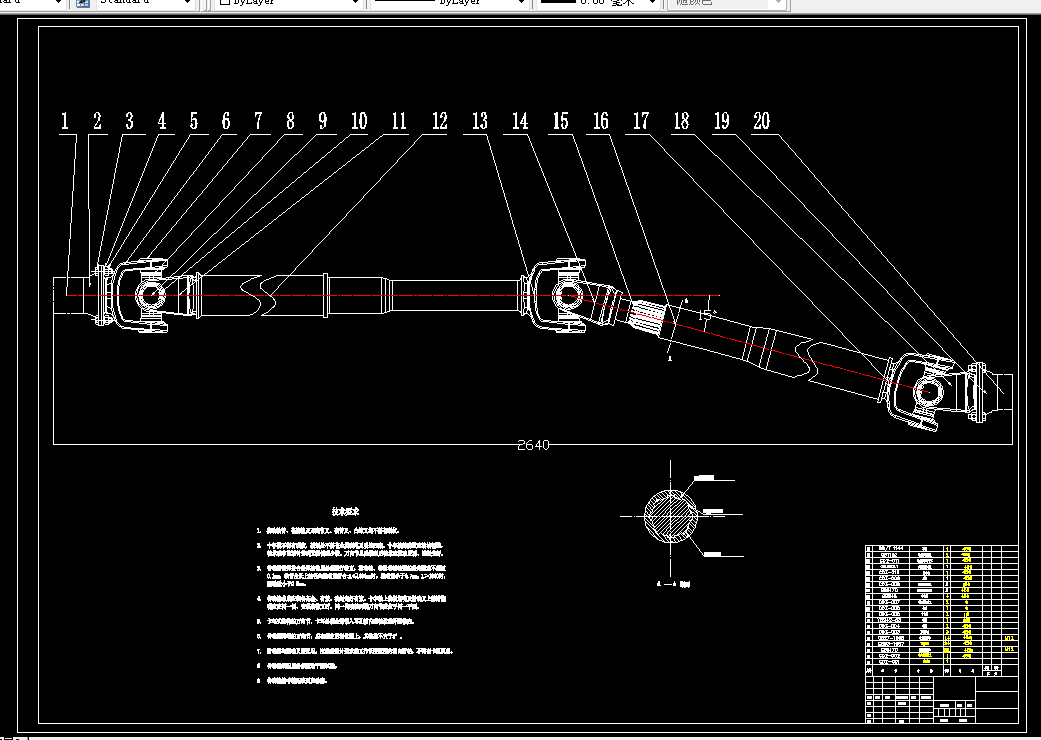Select part balloon number 13
Screen dimensions: 1041x740
click(x=479, y=121)
